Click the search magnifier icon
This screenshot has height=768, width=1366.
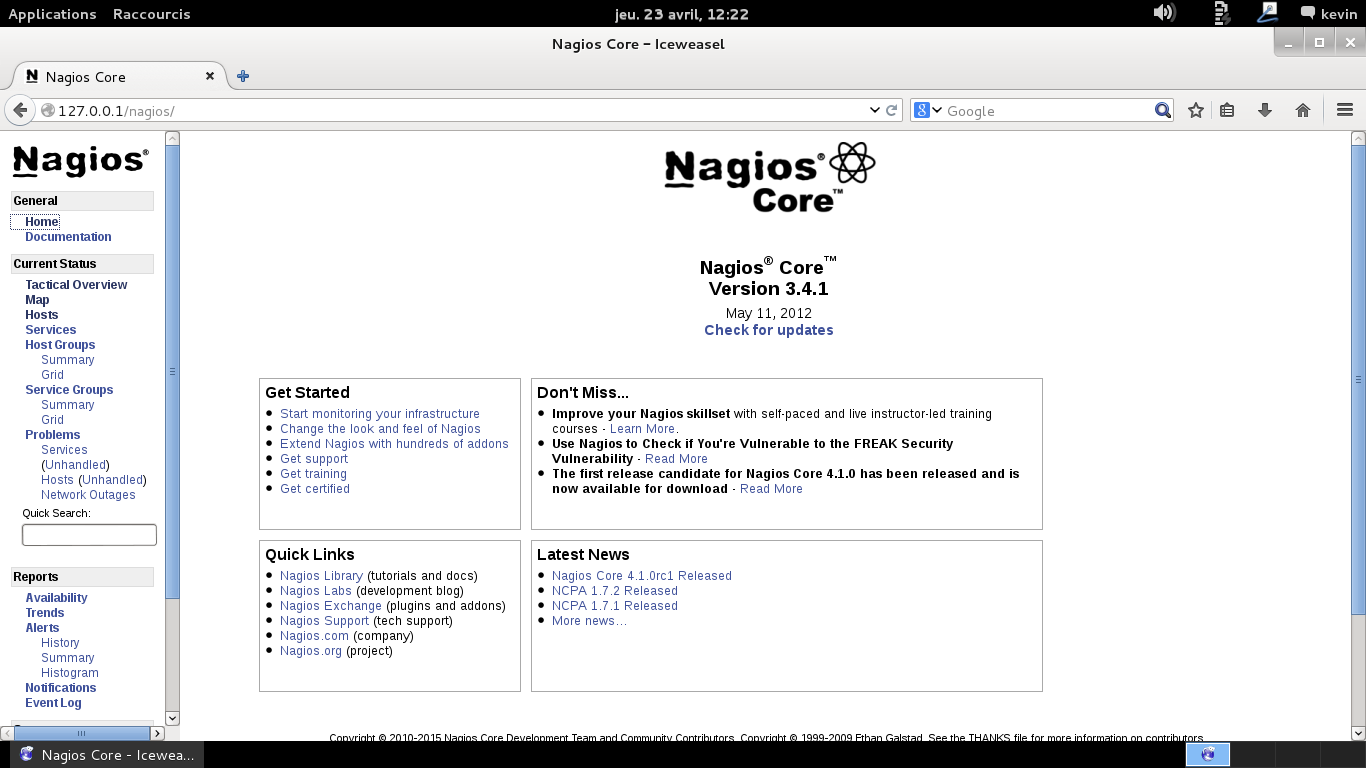pos(1162,110)
